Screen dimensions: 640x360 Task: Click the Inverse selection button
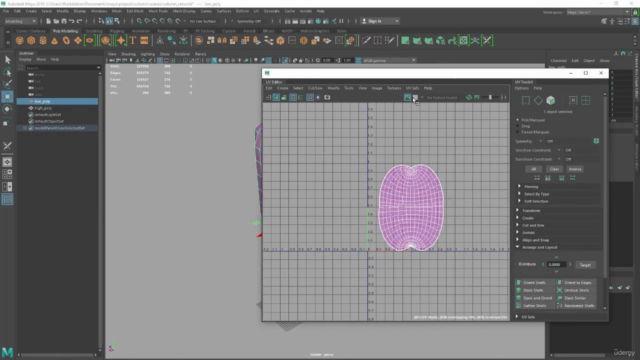click(575, 169)
